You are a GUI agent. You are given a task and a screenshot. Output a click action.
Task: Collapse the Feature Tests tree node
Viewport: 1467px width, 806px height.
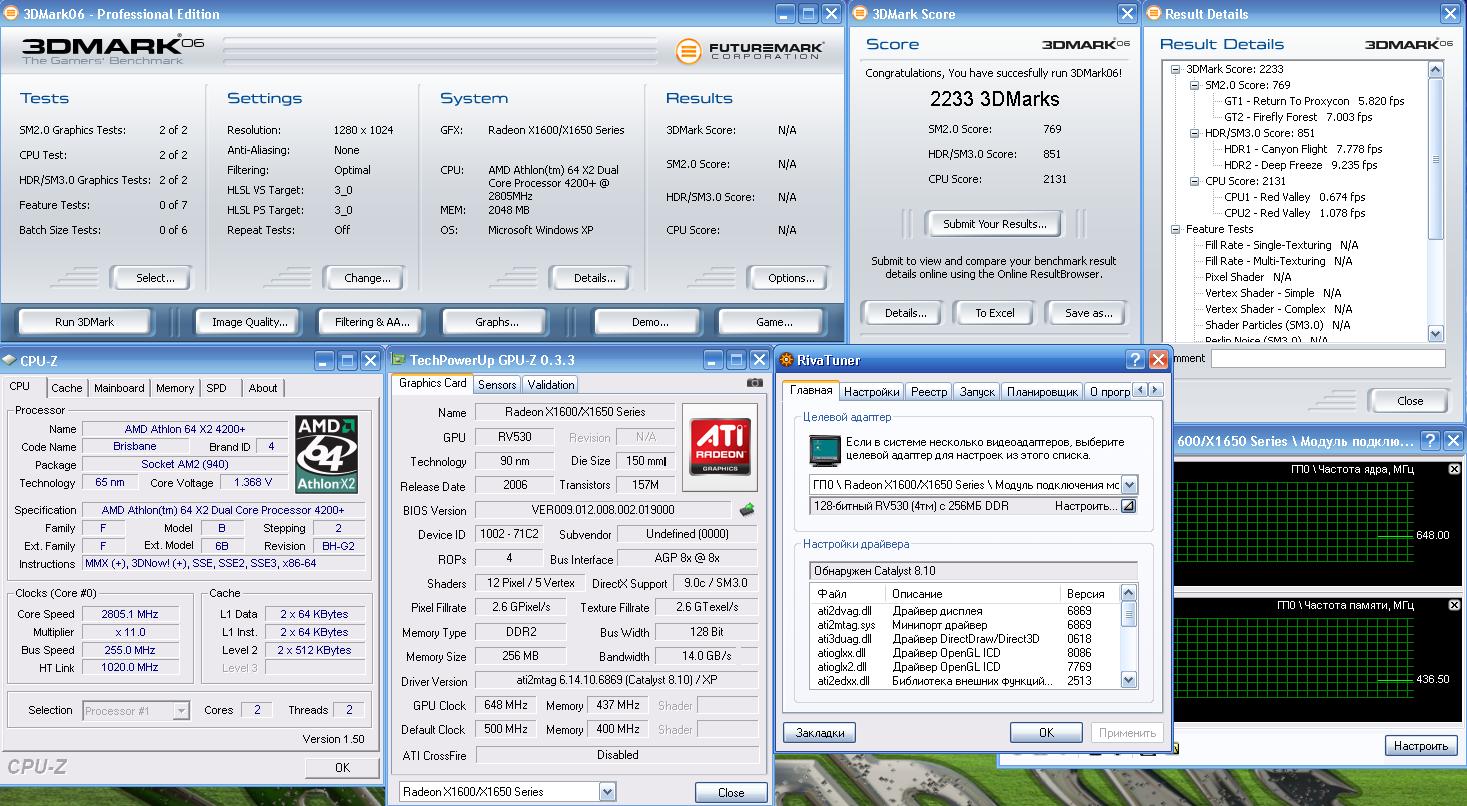tap(1177, 229)
